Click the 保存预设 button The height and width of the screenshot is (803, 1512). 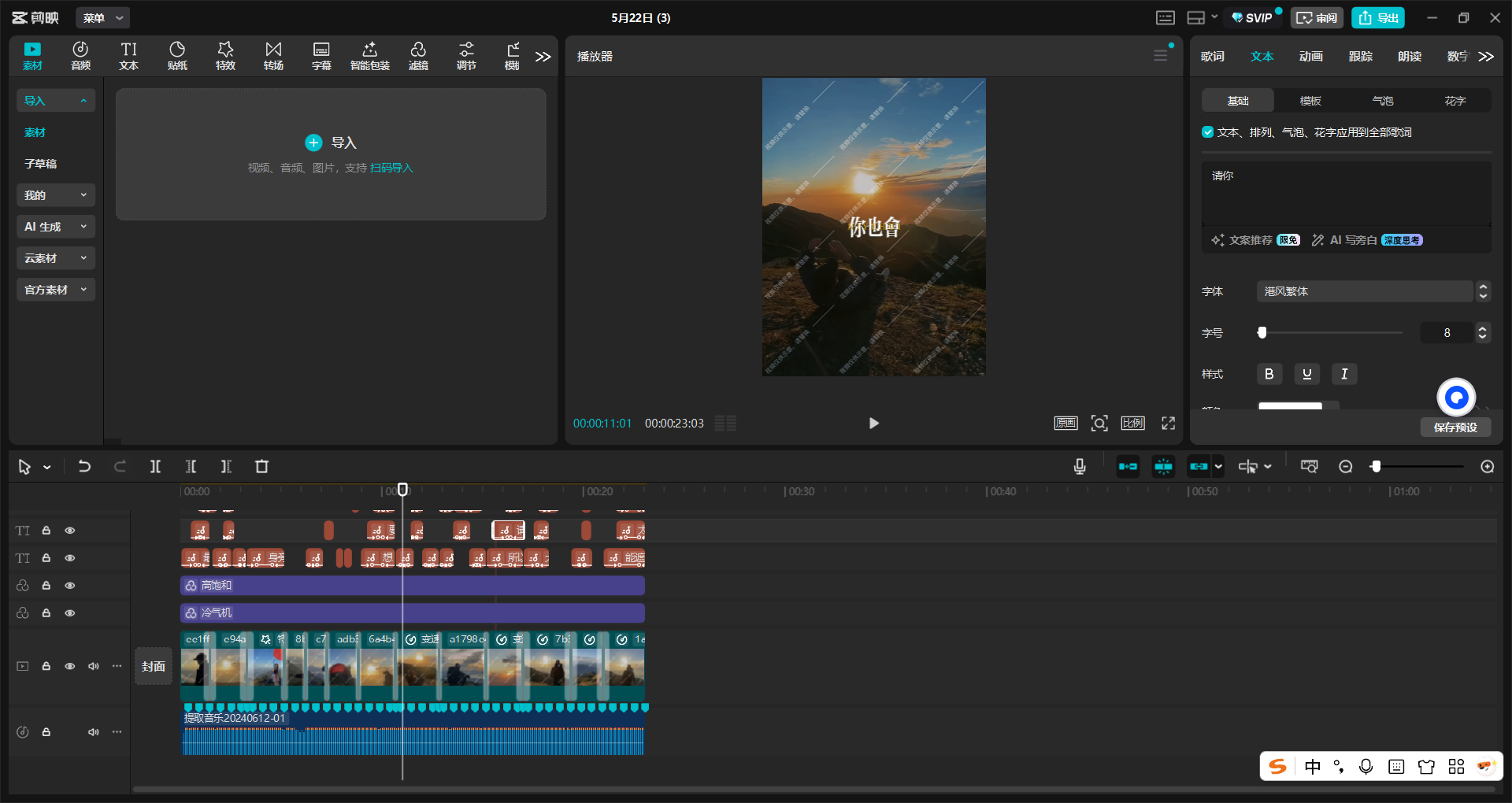1455,427
